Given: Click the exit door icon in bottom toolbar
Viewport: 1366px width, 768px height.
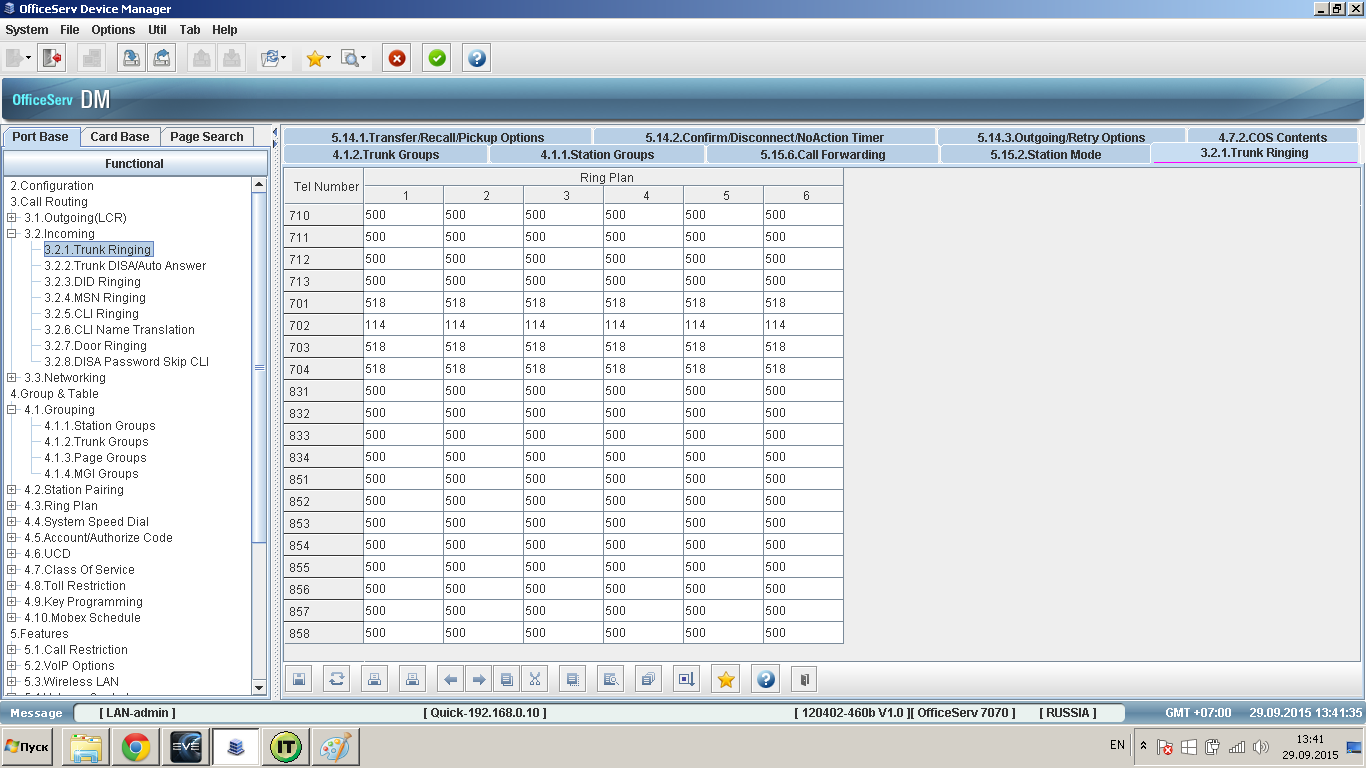Looking at the screenshot, I should [803, 679].
